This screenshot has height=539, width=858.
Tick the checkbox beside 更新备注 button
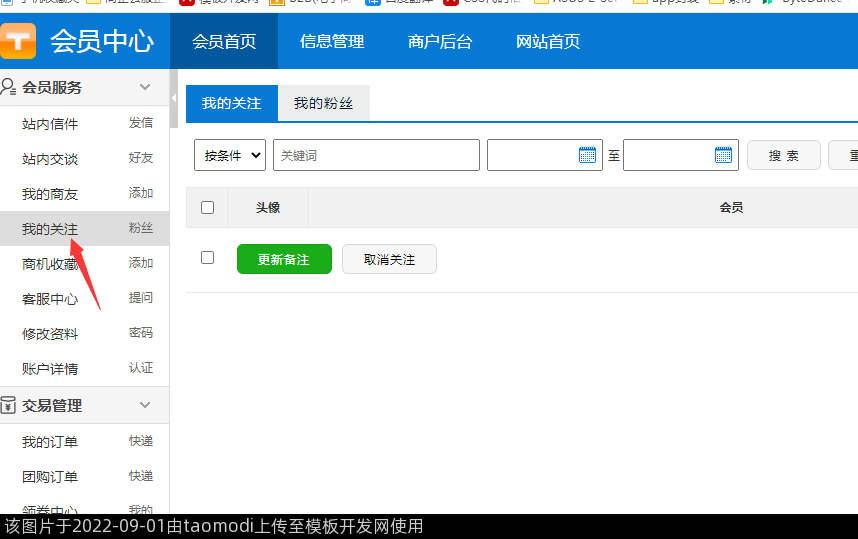pos(207,258)
